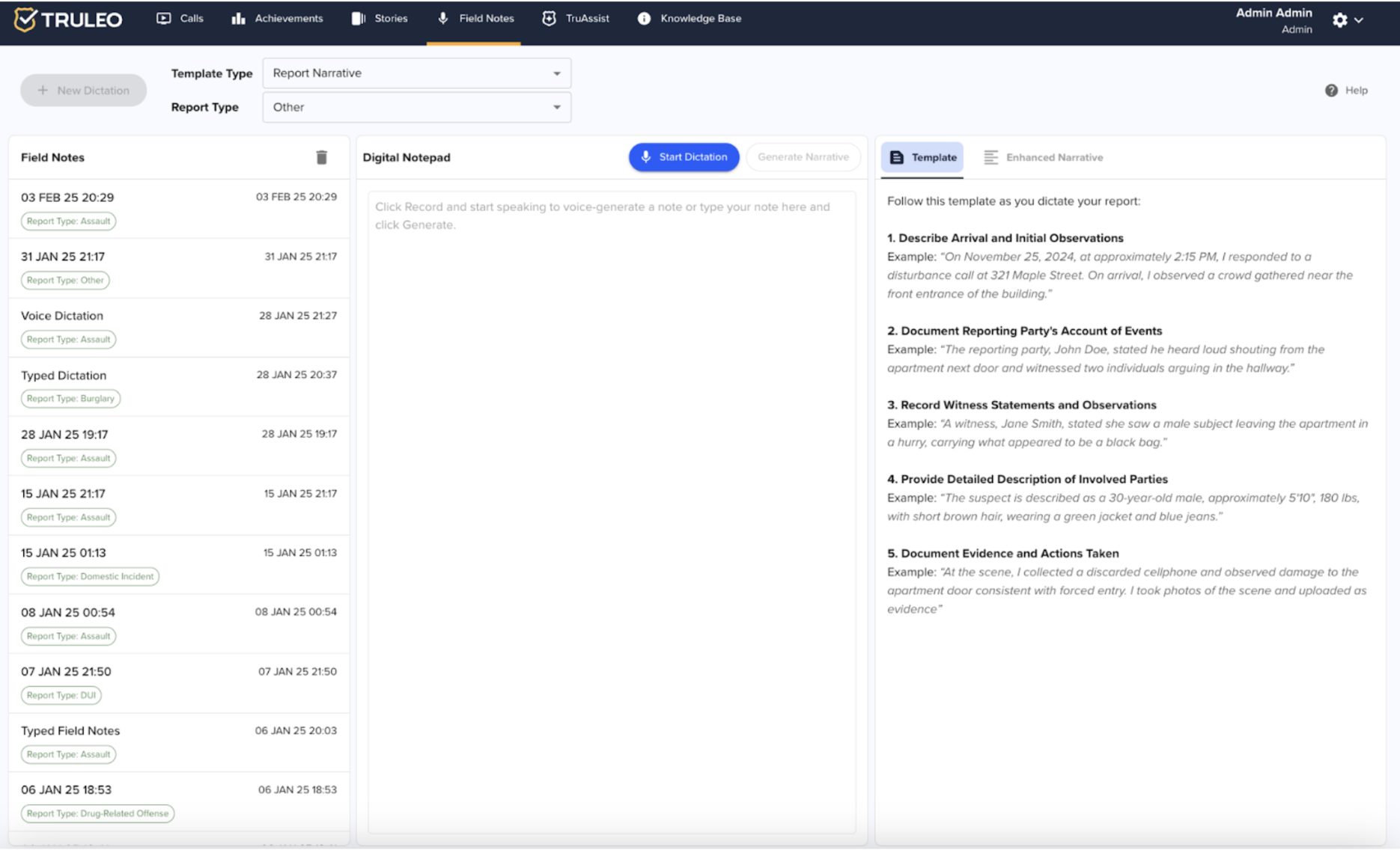Screen dimensions: 1400x856
Task: Click the Stories book icon
Action: click(x=359, y=19)
